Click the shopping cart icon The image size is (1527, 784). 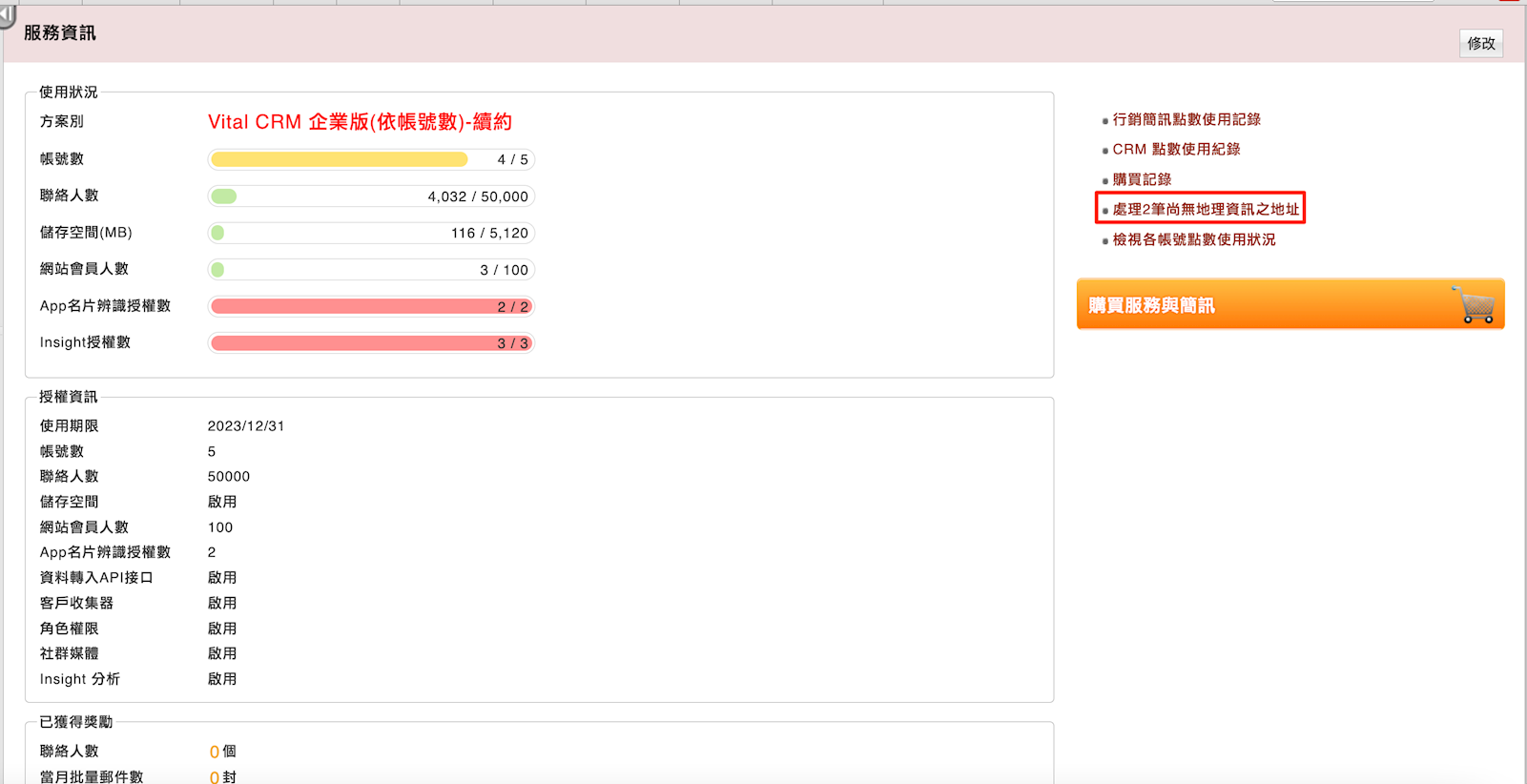pos(1475,304)
